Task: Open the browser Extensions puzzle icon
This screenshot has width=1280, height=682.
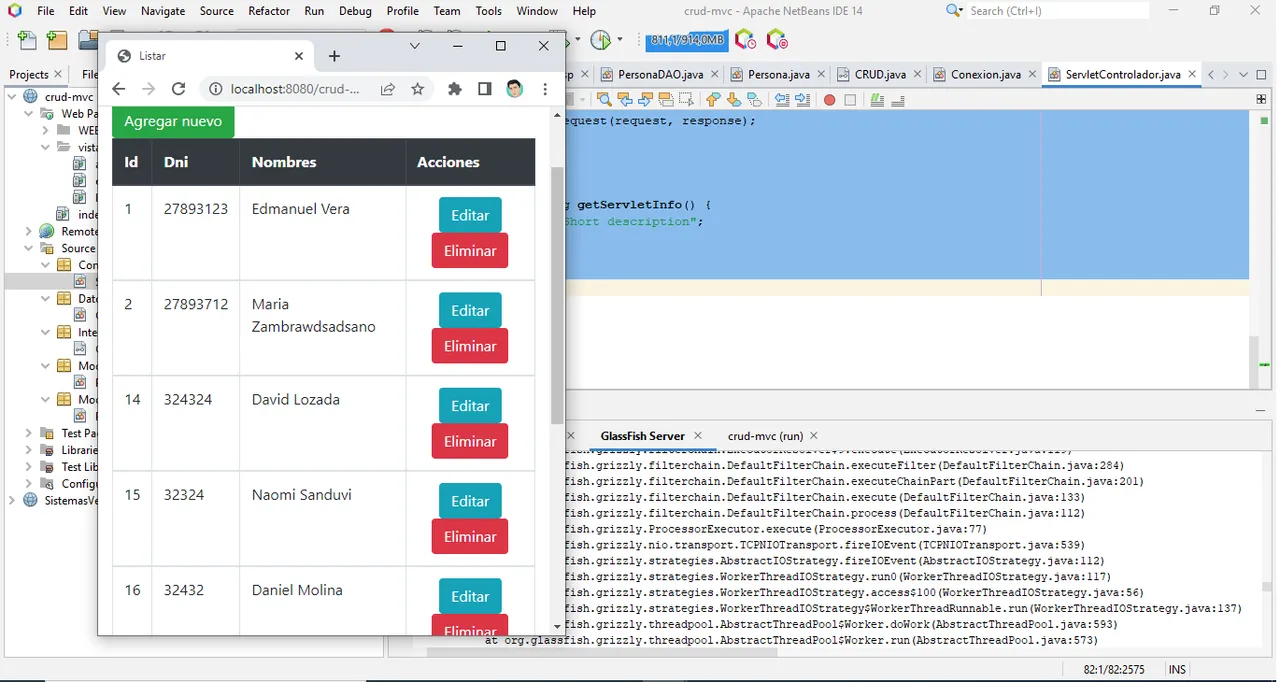Action: 455,89
